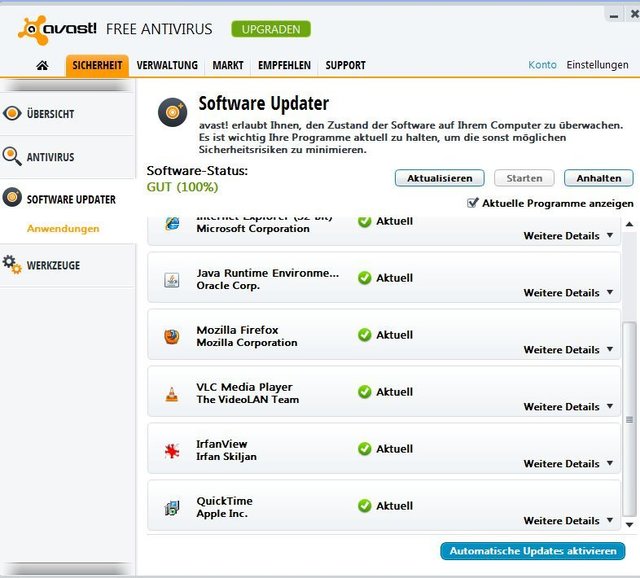Click the QuickTime program icon

172,508
